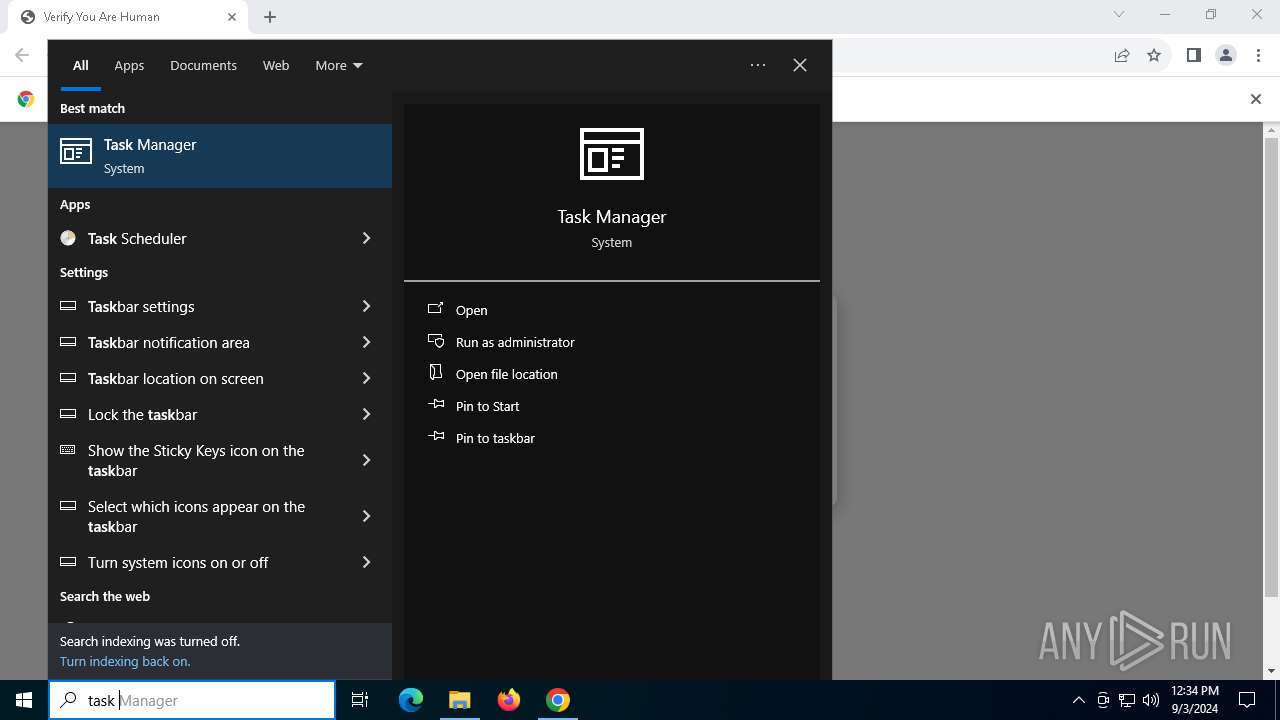Click the Pin to taskbar pin icon

click(435, 437)
